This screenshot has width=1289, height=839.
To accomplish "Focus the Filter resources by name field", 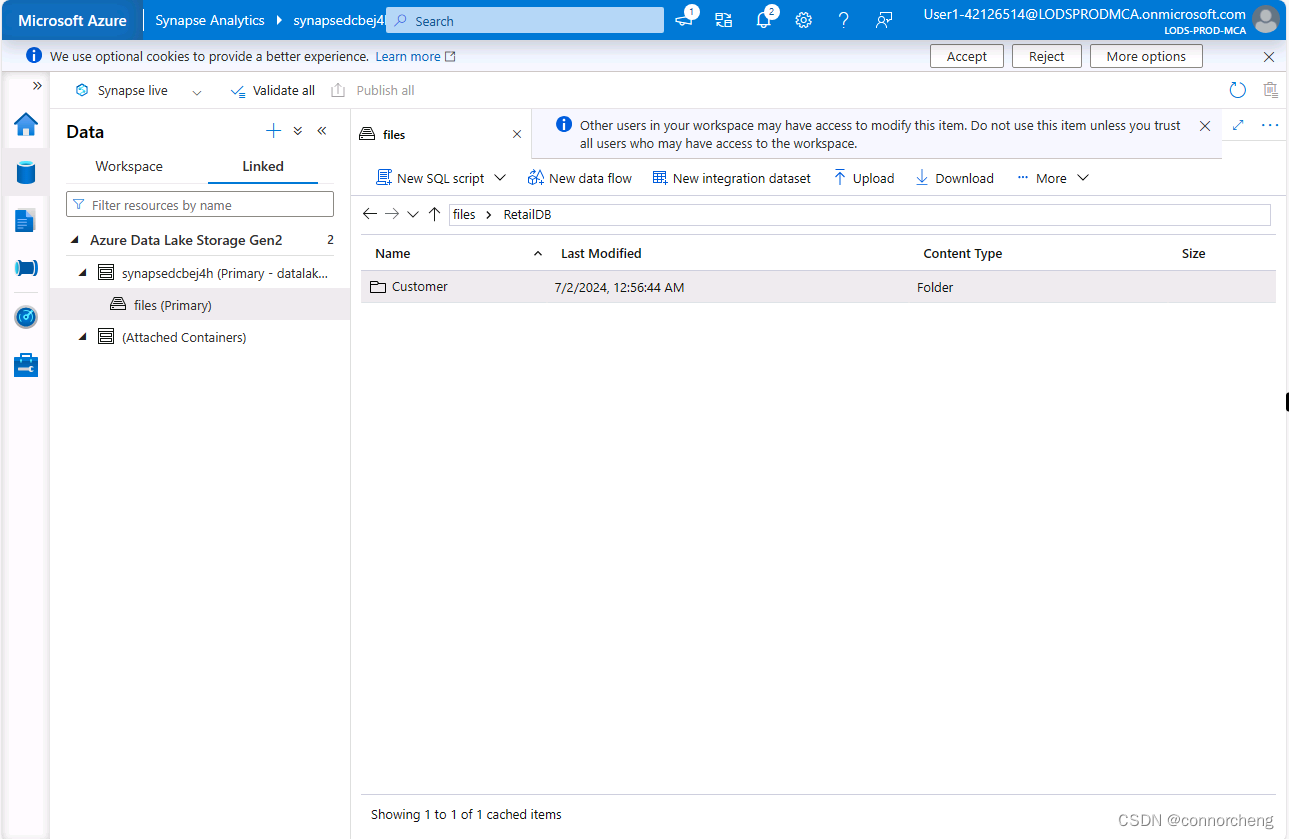I will (200, 205).
